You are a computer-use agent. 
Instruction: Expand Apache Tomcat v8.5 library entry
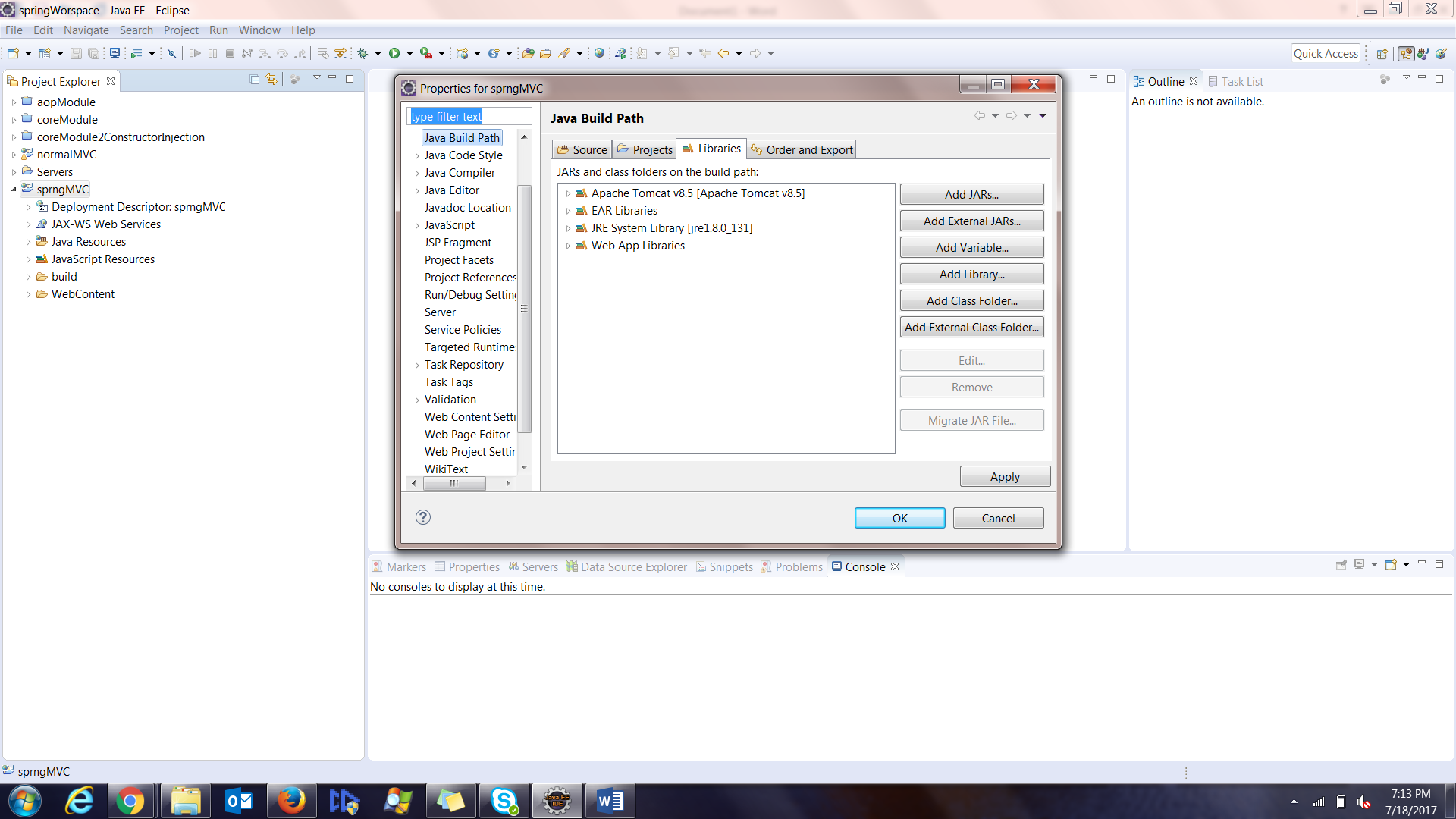point(568,193)
